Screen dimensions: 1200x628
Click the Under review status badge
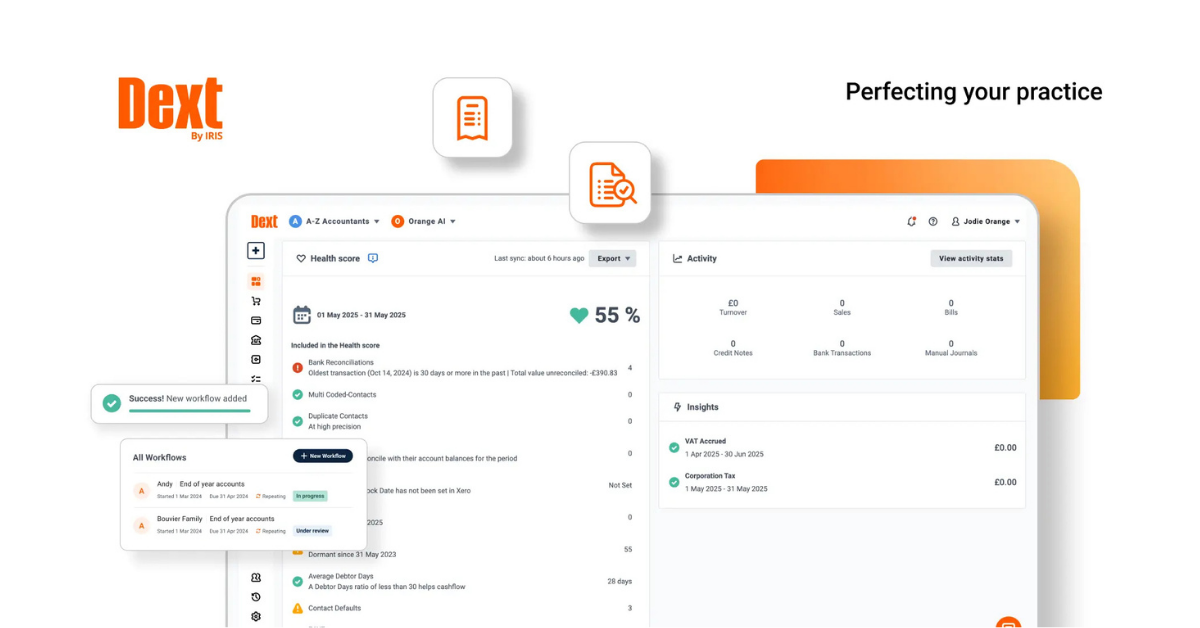pyautogui.click(x=312, y=531)
